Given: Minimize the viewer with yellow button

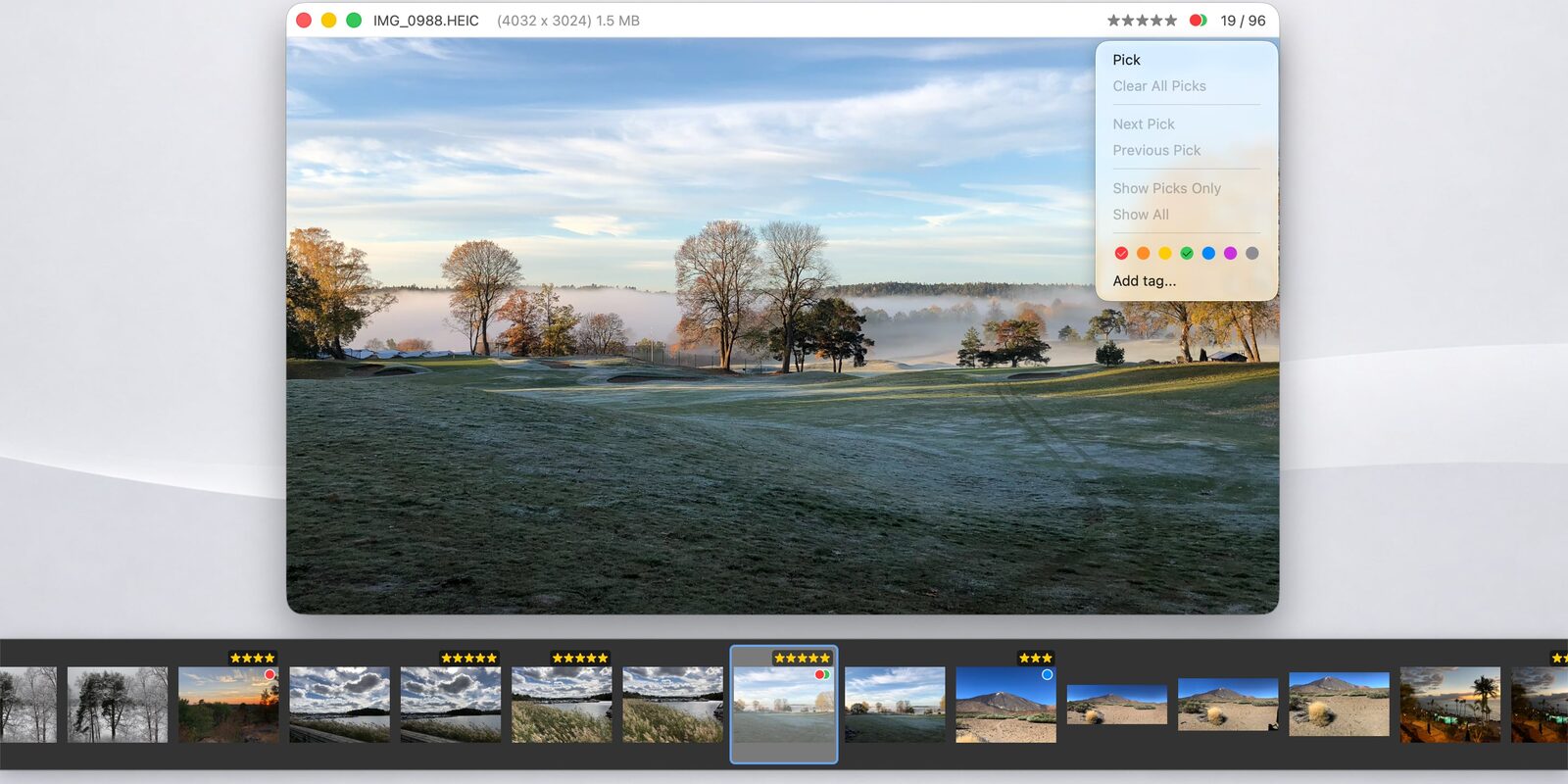Looking at the screenshot, I should point(328,21).
